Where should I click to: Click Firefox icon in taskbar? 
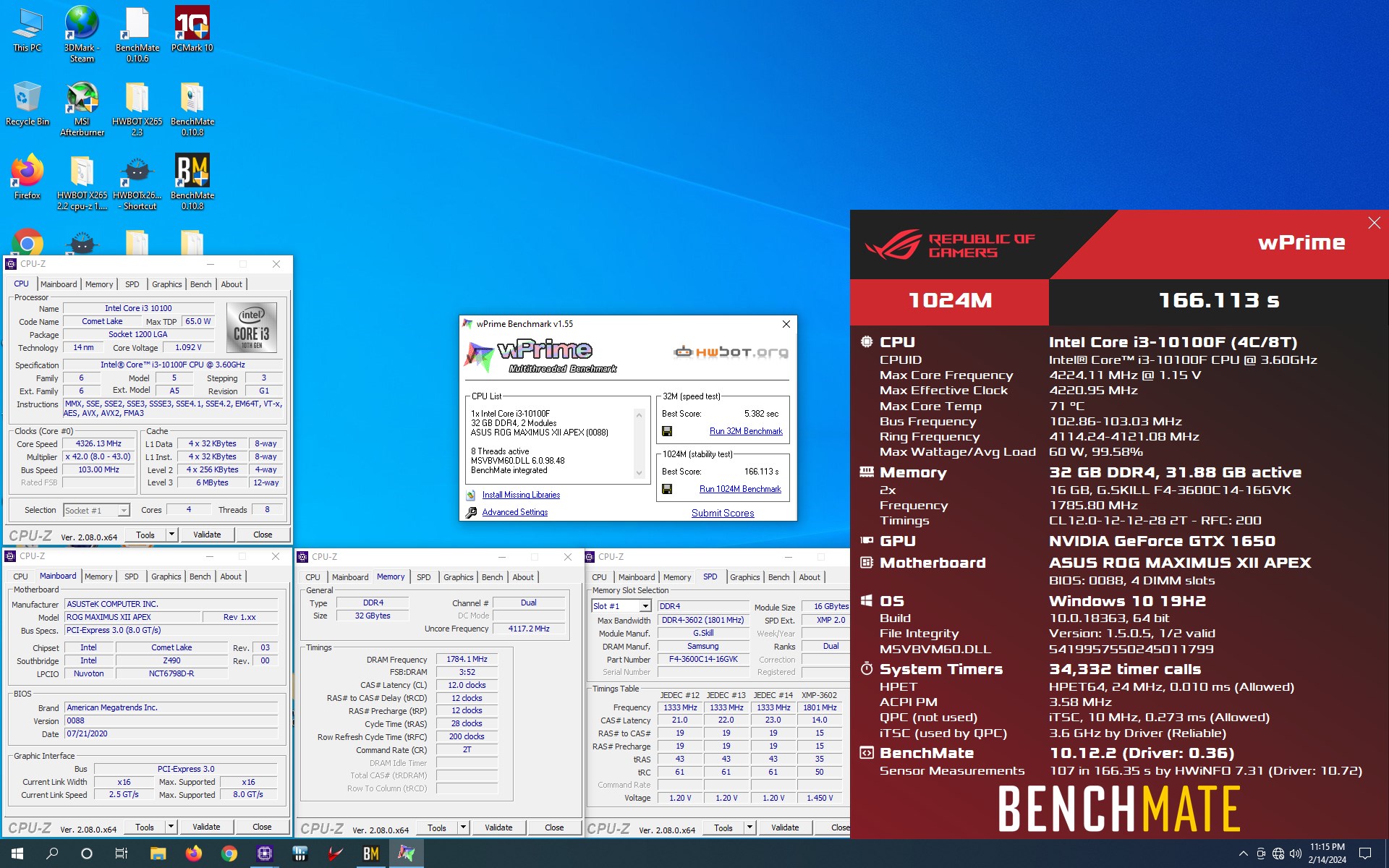(193, 854)
